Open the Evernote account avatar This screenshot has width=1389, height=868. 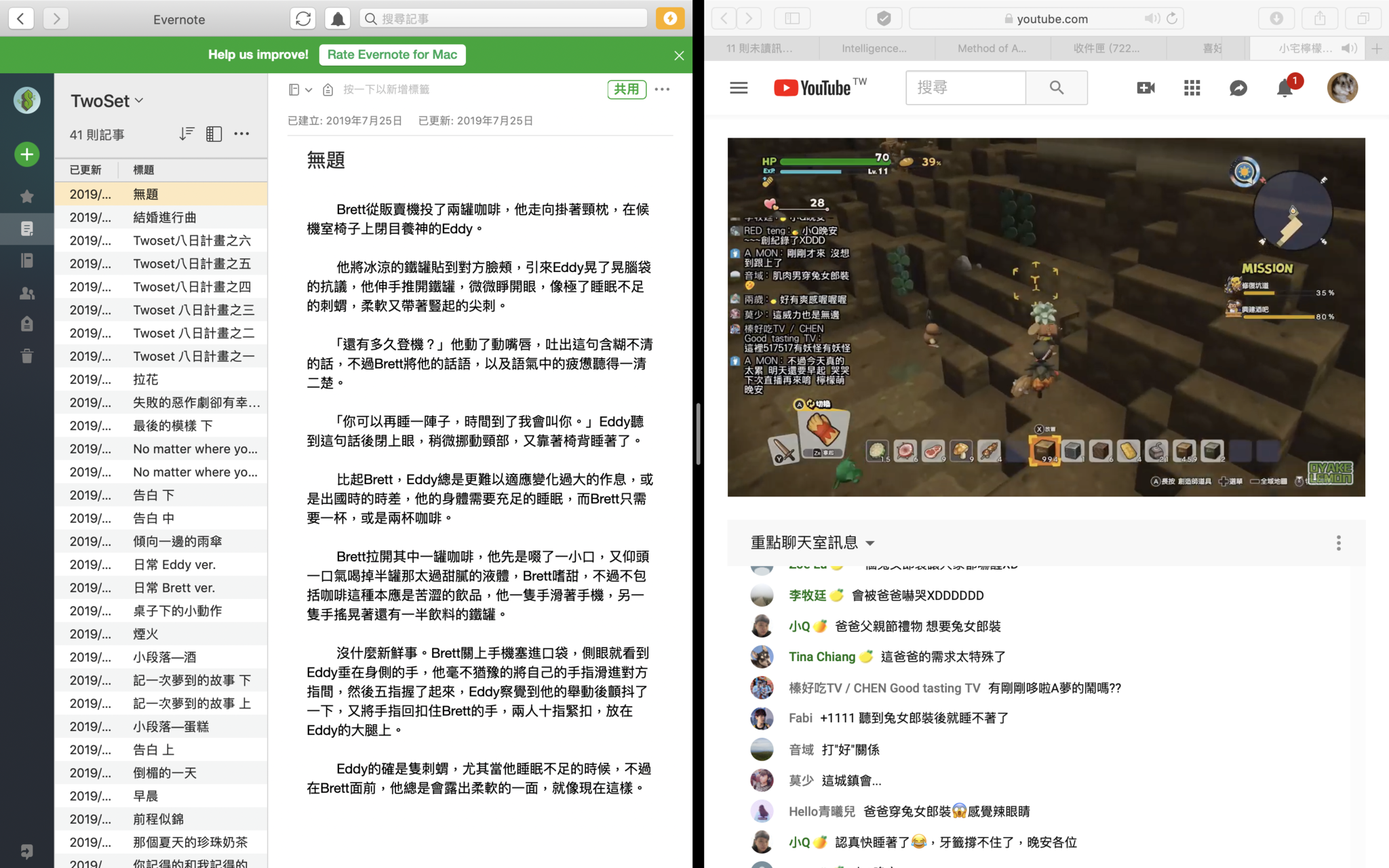tap(27, 100)
